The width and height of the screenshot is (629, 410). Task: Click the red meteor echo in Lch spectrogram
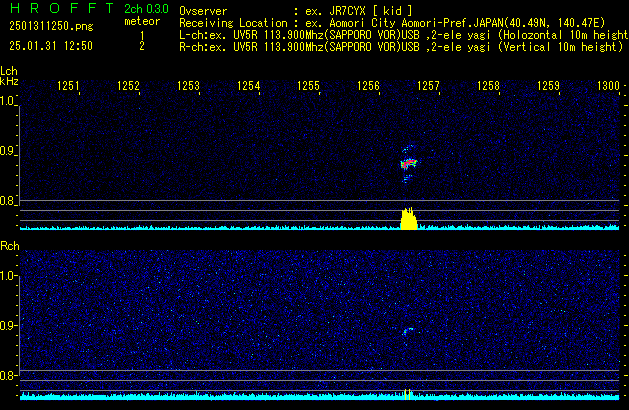pos(409,163)
